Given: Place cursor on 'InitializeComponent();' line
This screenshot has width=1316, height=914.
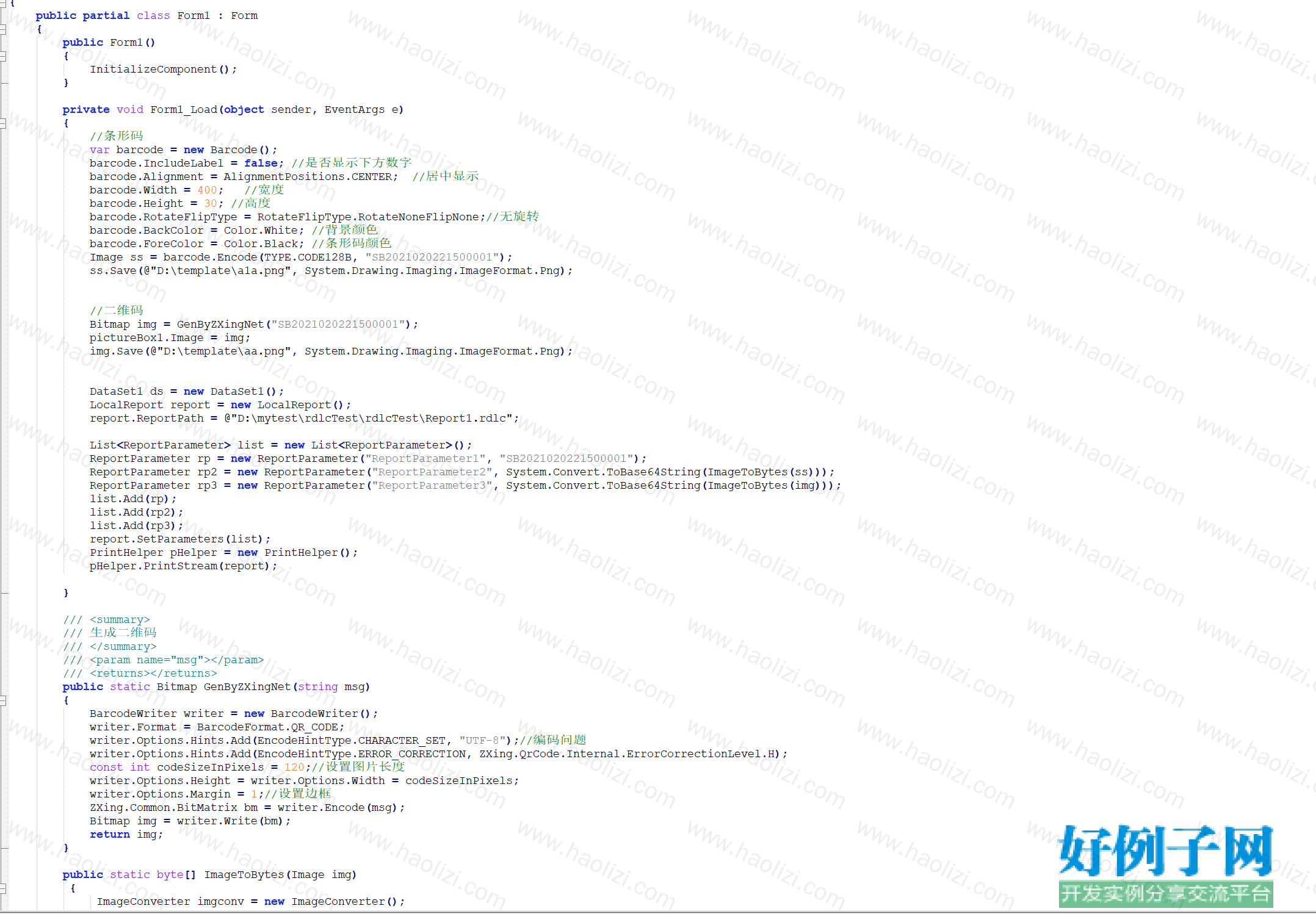Looking at the screenshot, I should click(163, 69).
